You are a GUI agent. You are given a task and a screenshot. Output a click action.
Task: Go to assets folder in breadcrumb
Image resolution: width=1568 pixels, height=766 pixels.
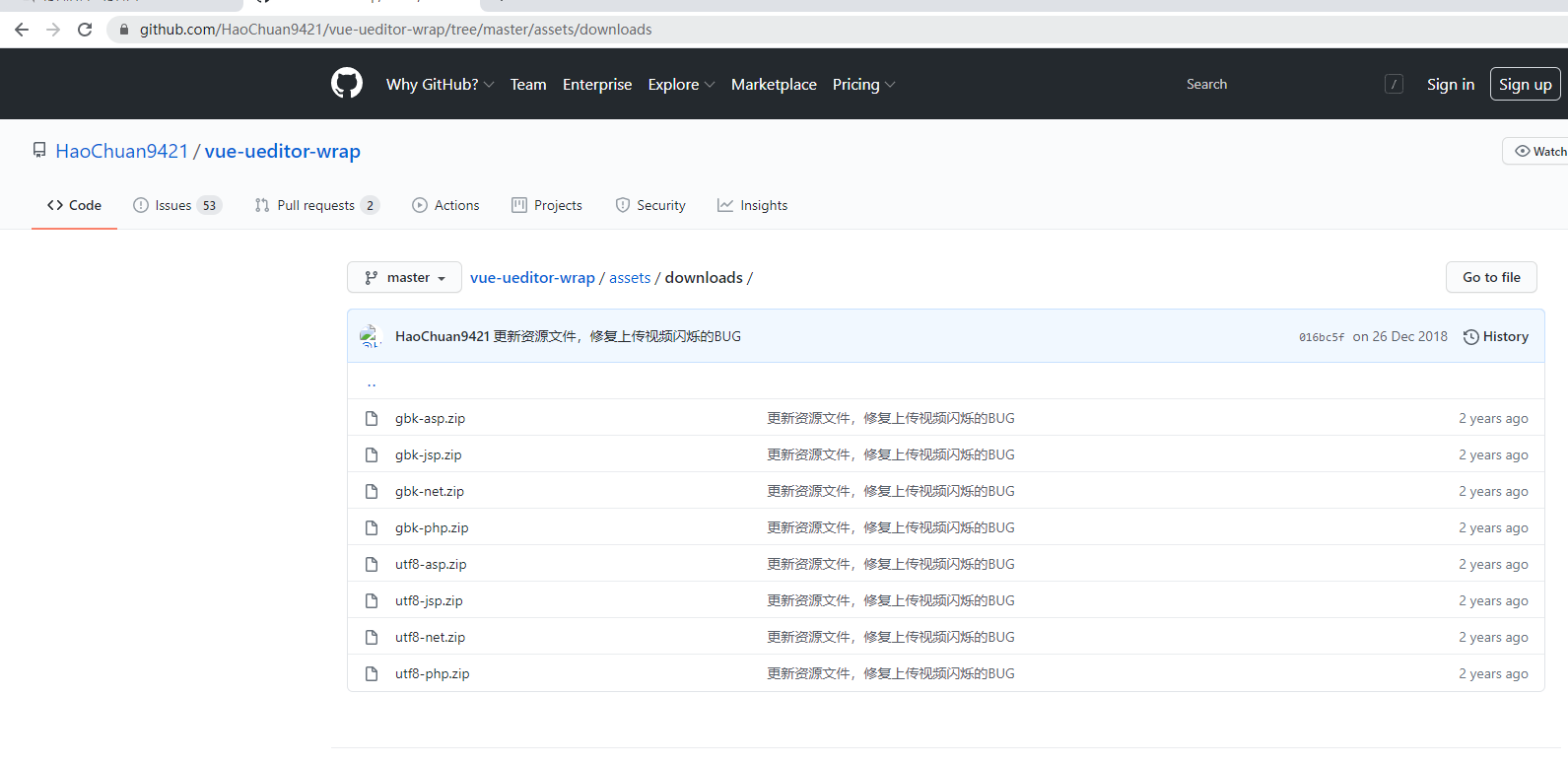630,278
